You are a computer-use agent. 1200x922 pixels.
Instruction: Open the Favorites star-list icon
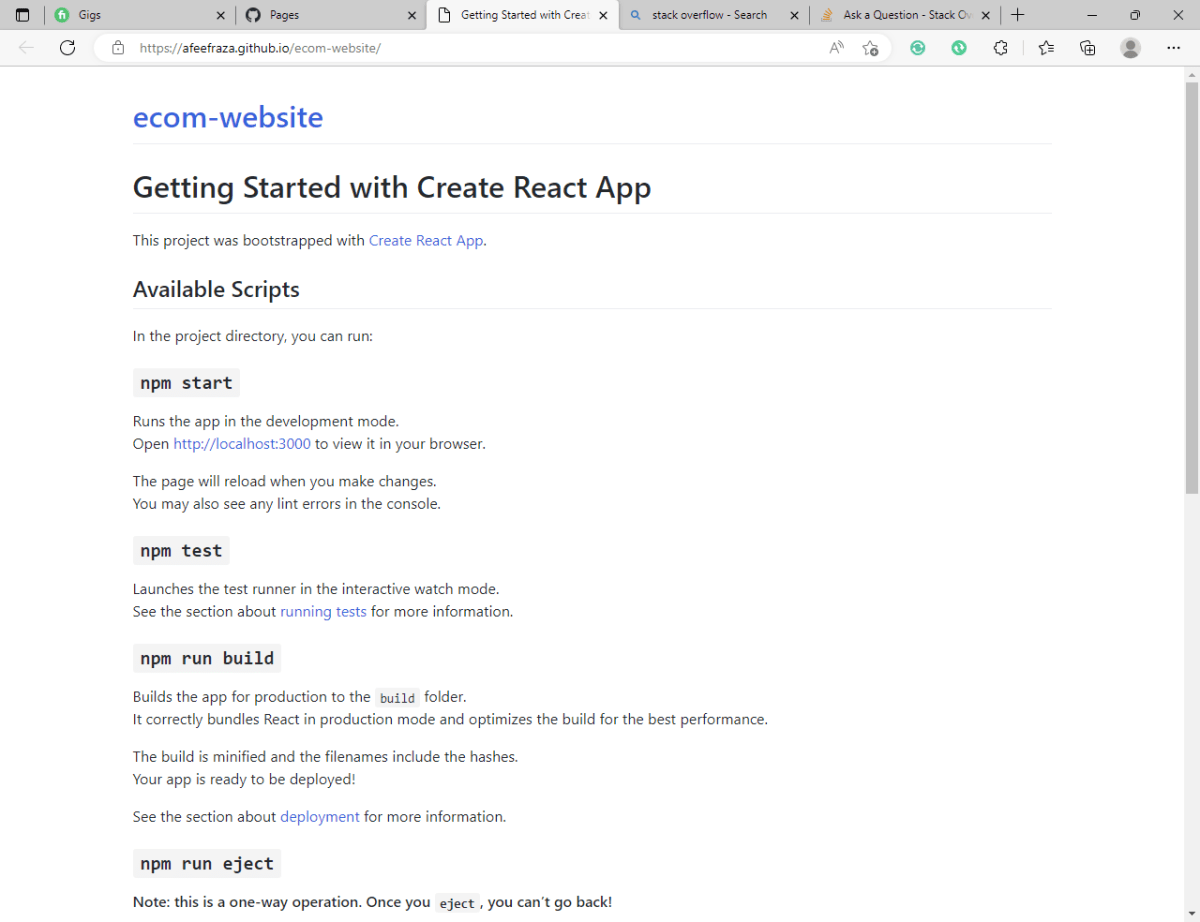coord(1045,47)
